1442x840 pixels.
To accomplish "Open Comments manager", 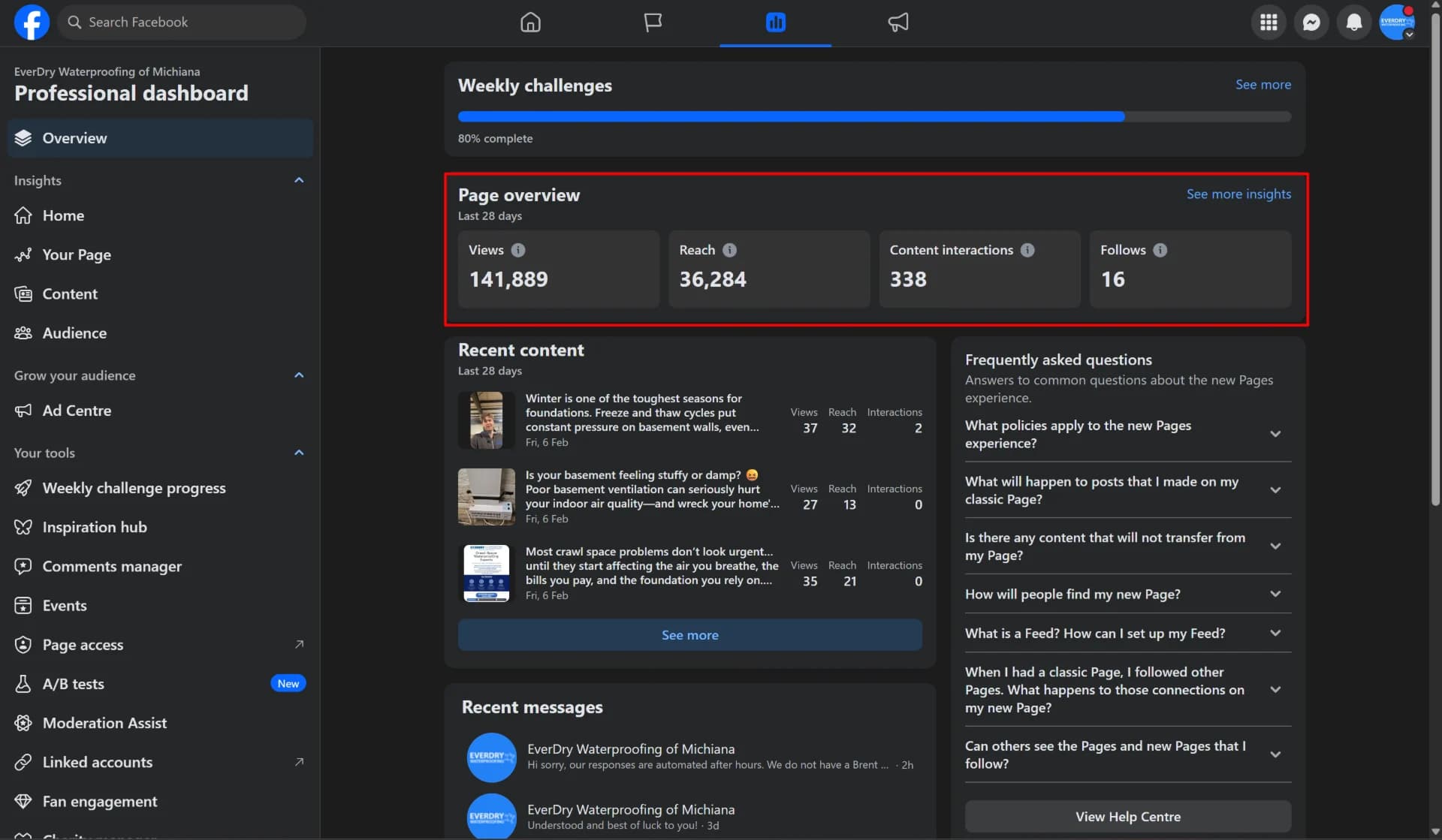I will click(160, 566).
